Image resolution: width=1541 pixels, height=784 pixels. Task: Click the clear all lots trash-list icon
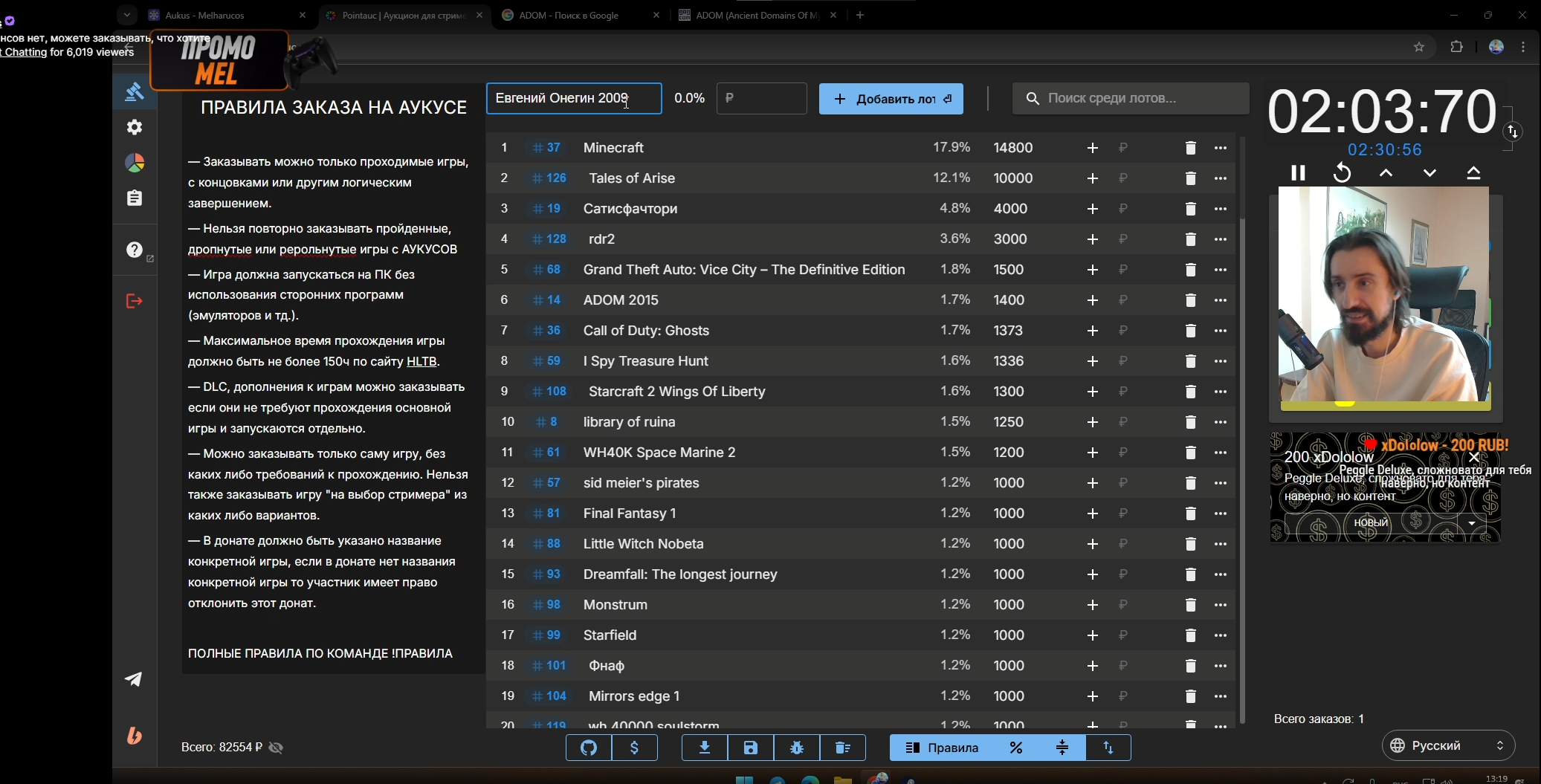coord(843,748)
